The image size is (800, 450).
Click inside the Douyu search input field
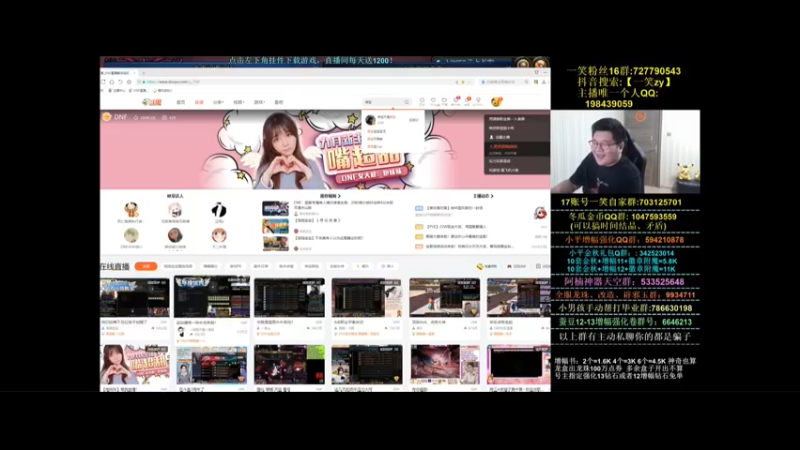pyautogui.click(x=383, y=102)
